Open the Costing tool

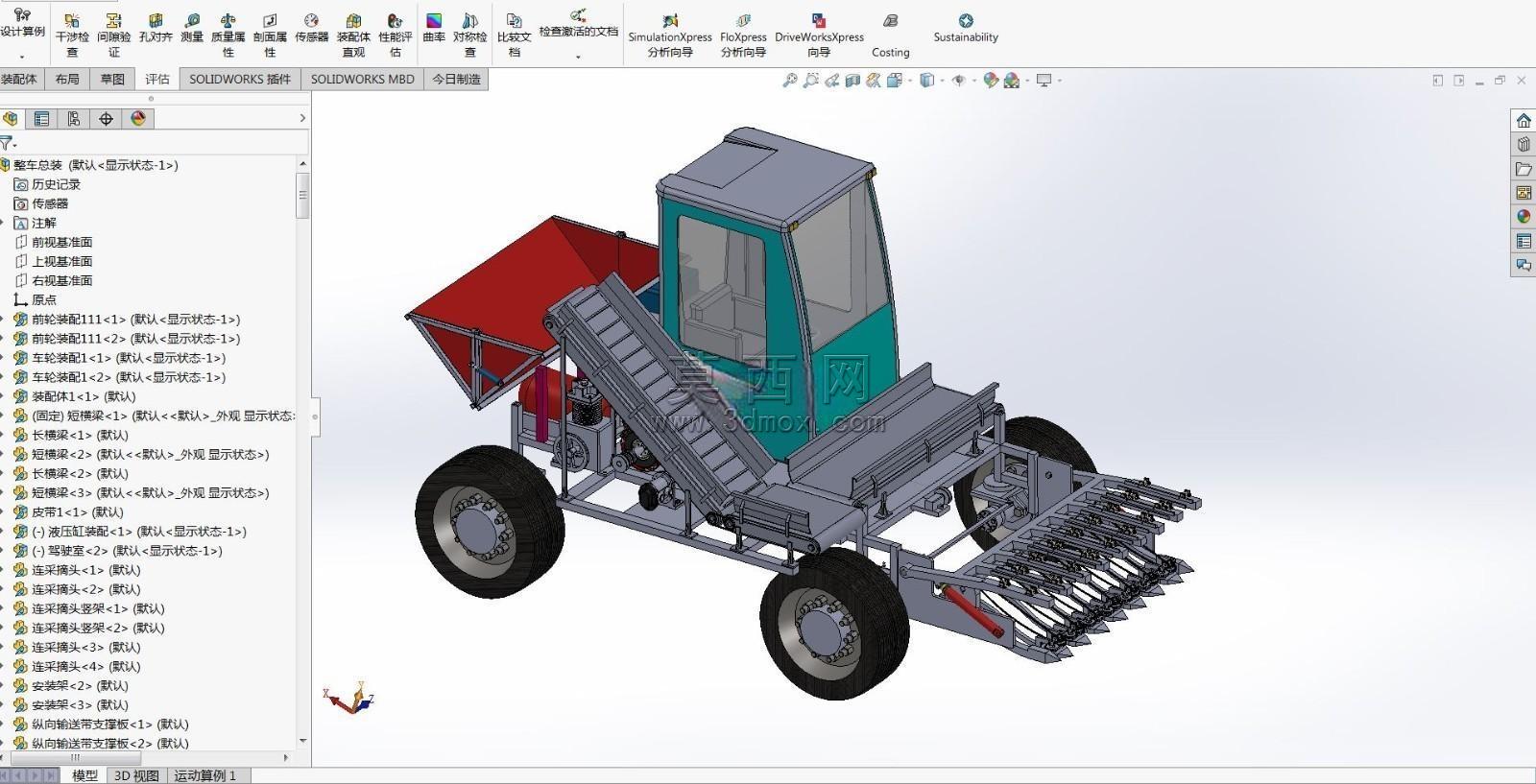pos(890,35)
